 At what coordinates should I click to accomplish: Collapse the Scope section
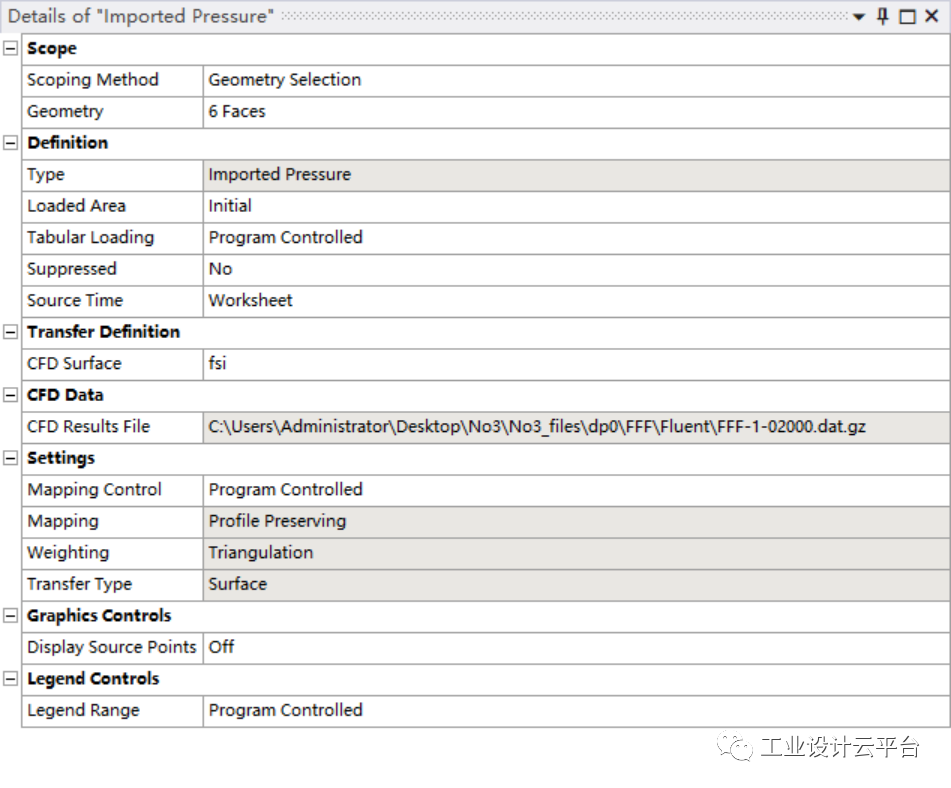pyautogui.click(x=10, y=49)
